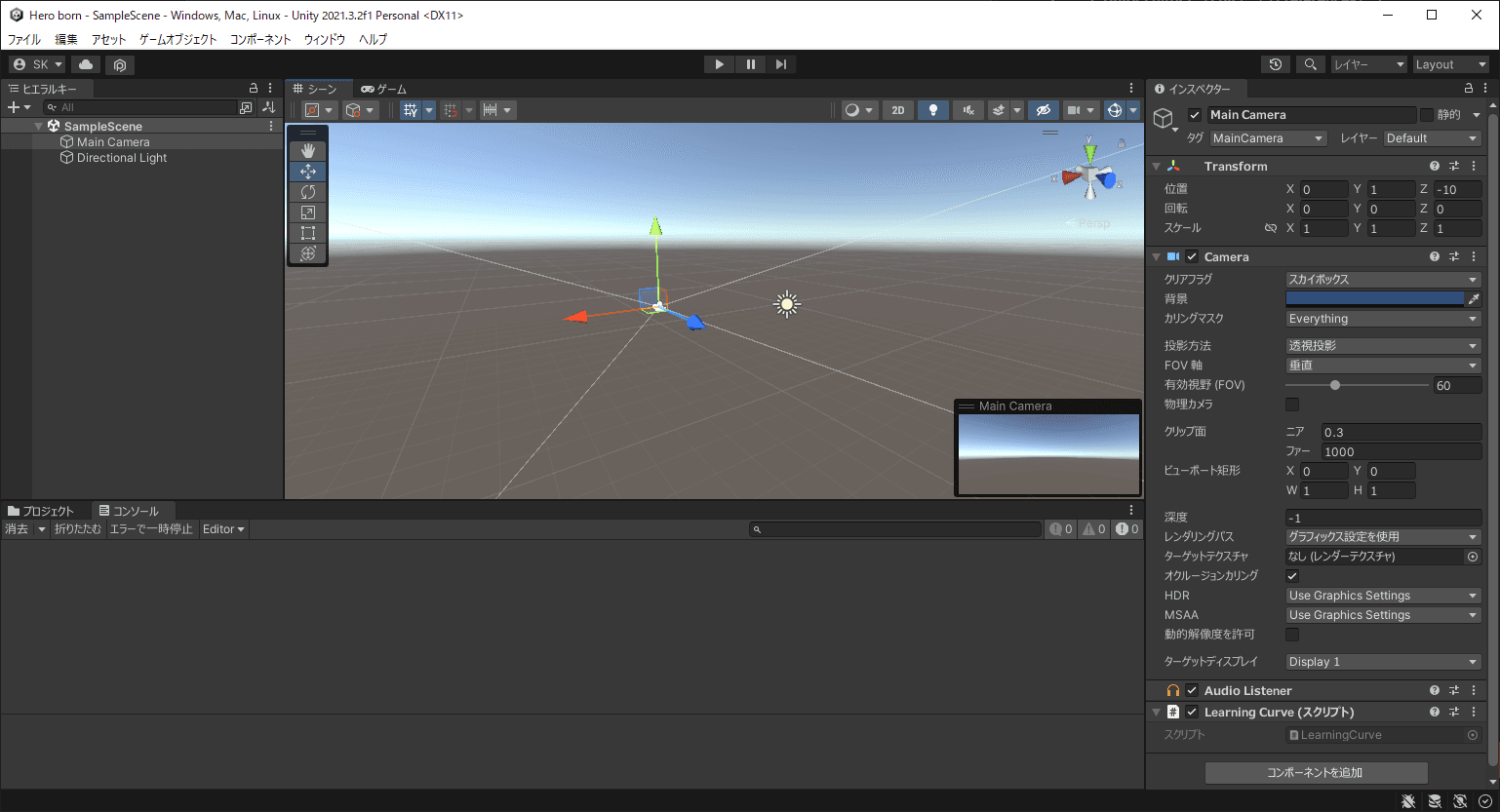Open Learning Curve component three-dot menu
The width and height of the screenshot is (1500, 812).
1474,713
